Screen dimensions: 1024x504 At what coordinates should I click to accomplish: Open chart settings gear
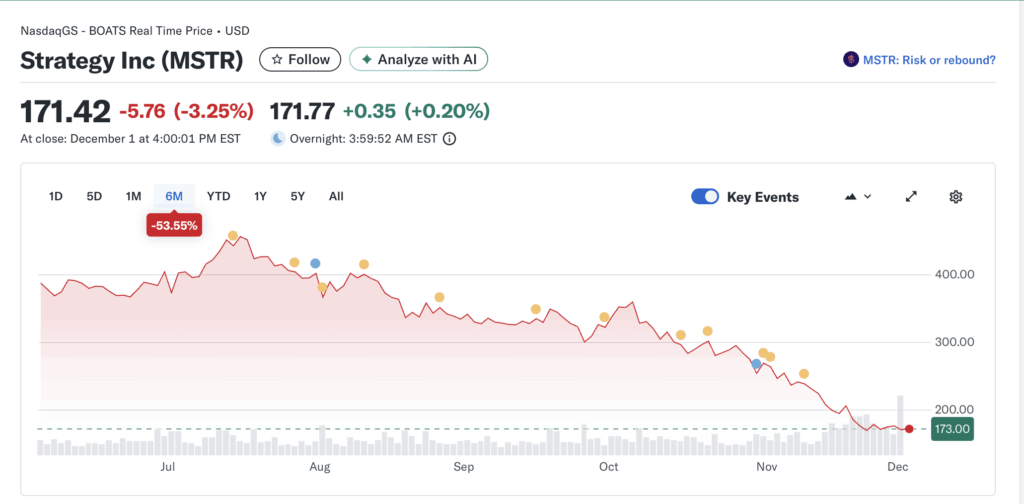pos(956,197)
